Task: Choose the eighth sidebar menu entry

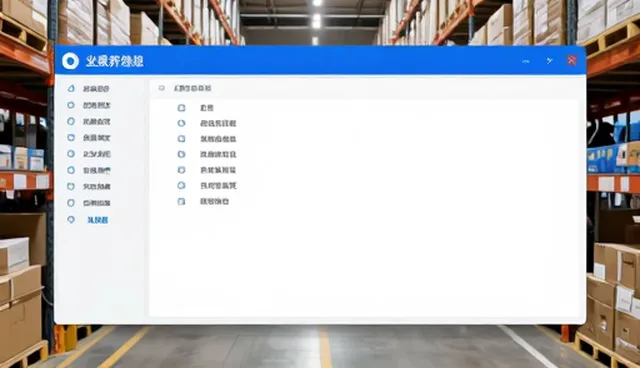Action: click(x=89, y=203)
